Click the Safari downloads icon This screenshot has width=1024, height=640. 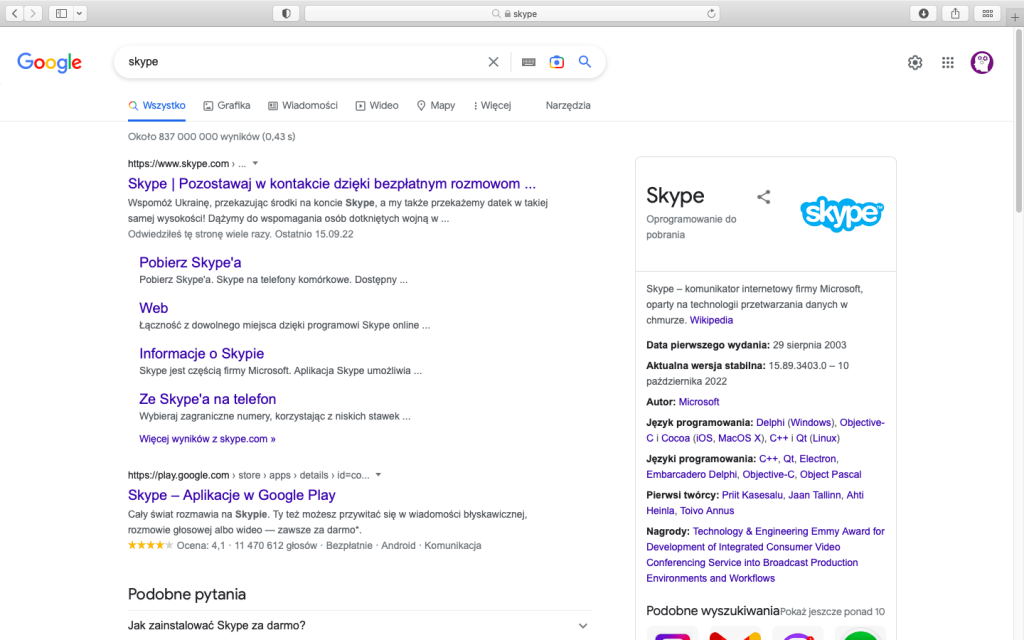(923, 13)
